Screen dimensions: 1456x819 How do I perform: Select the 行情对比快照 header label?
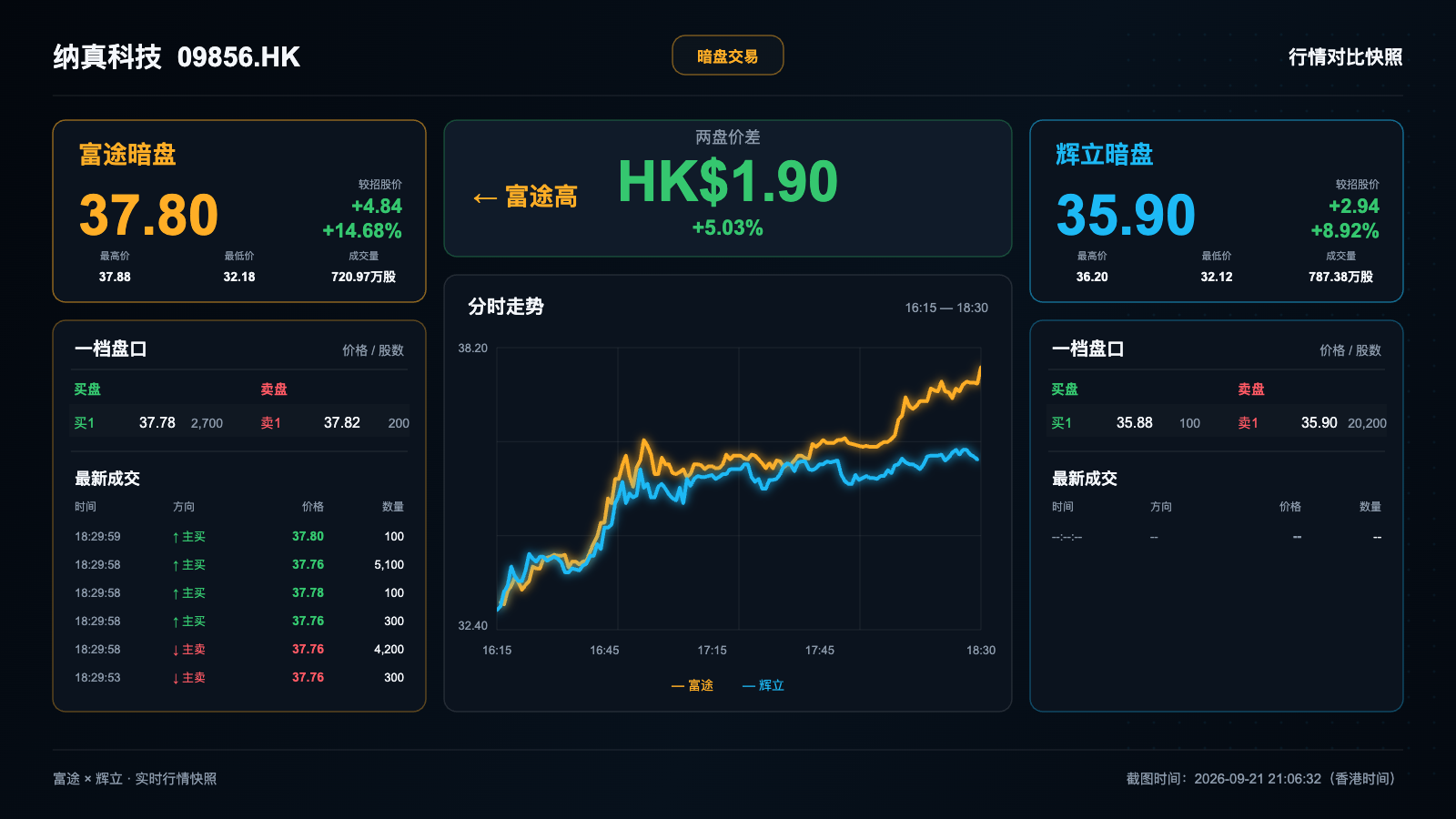(1345, 56)
